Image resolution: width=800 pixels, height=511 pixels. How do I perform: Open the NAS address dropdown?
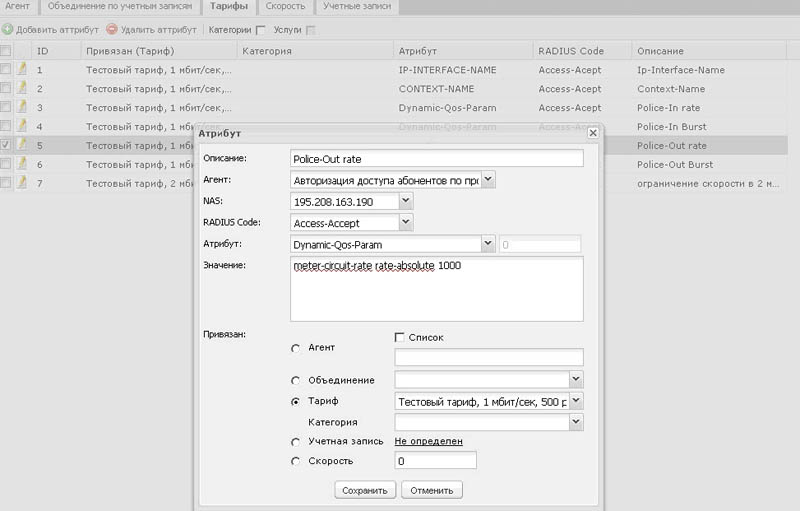pyautogui.click(x=405, y=202)
